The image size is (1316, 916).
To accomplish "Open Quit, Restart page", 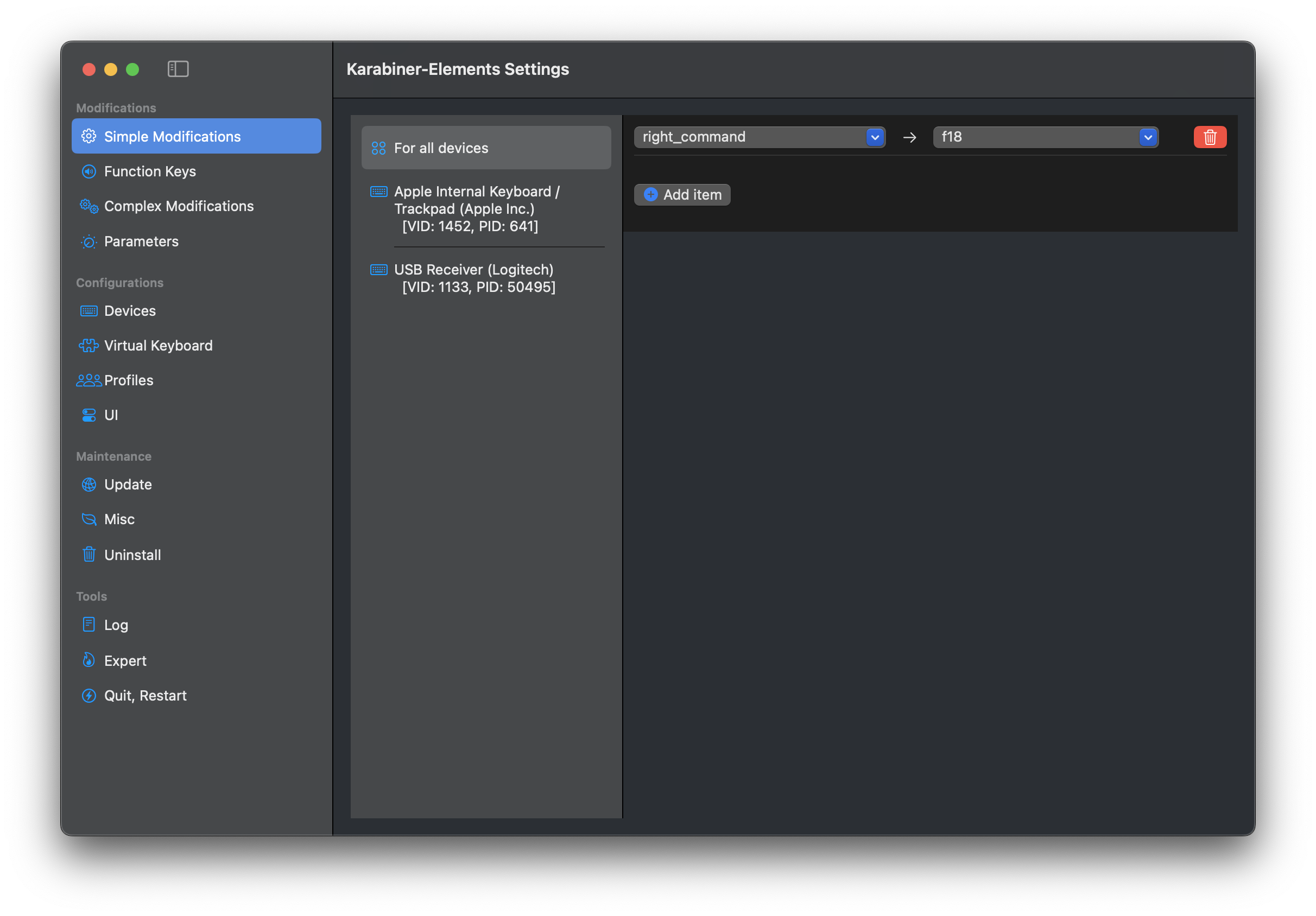I will point(196,696).
